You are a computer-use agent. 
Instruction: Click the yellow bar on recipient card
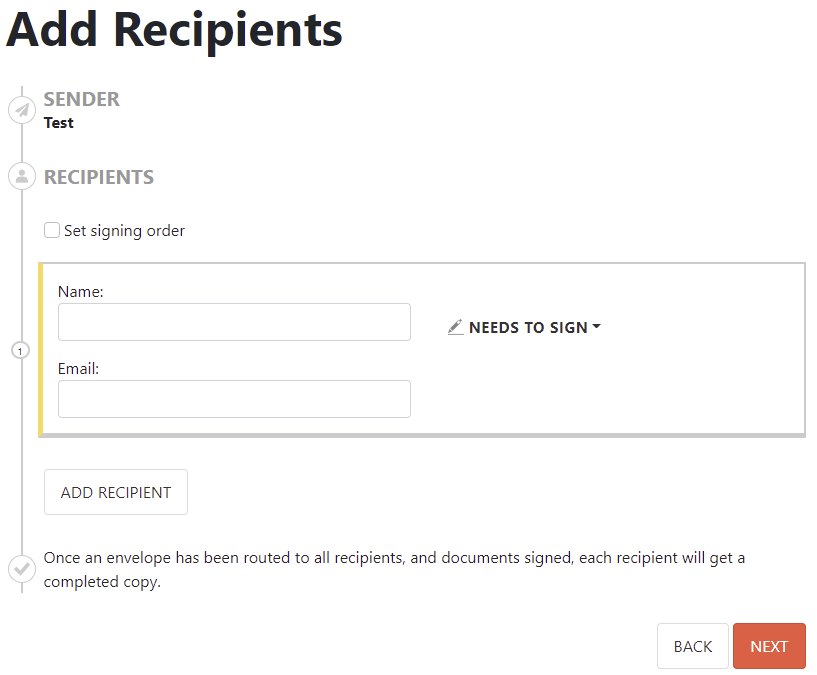[x=41, y=350]
